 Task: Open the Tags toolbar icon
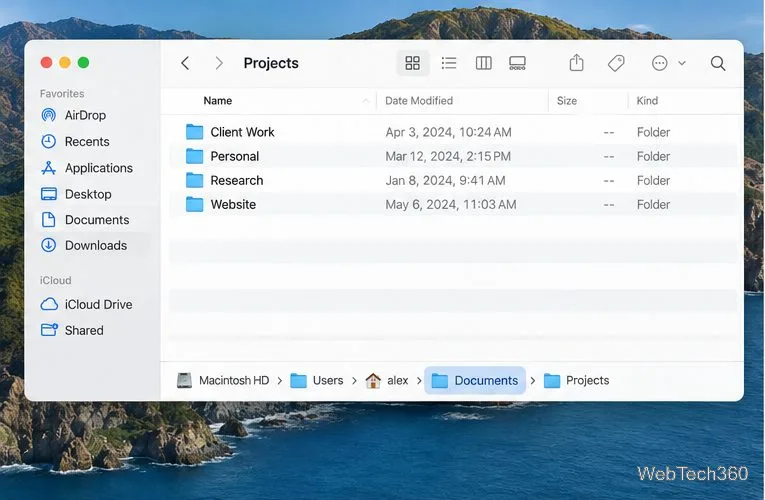point(616,63)
